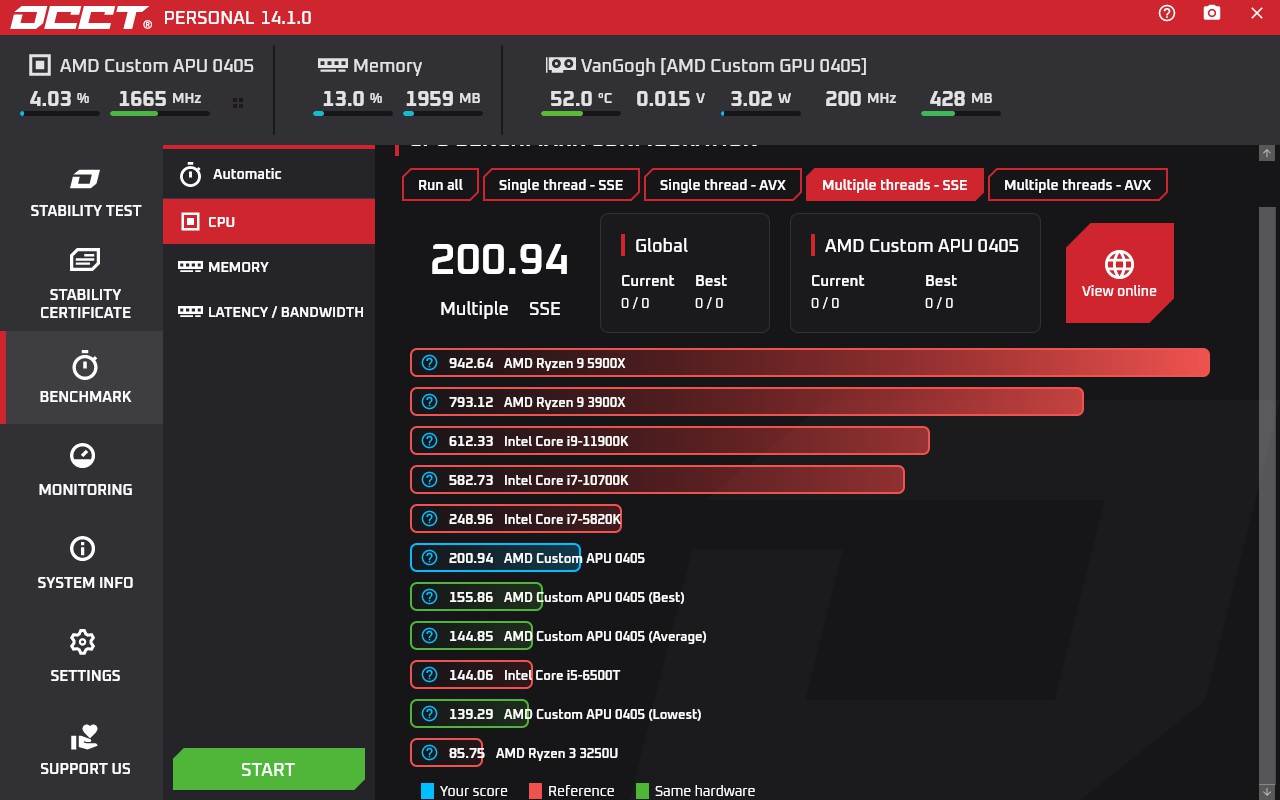This screenshot has width=1280, height=800.
Task: Open the help question mark icon in title bar
Action: (x=1167, y=13)
